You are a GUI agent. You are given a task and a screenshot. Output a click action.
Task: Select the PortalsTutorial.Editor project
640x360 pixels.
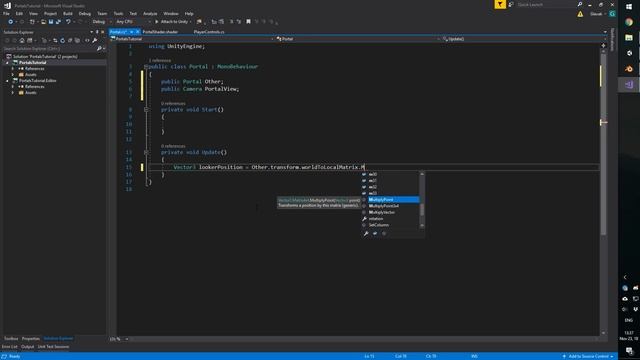(x=38, y=80)
